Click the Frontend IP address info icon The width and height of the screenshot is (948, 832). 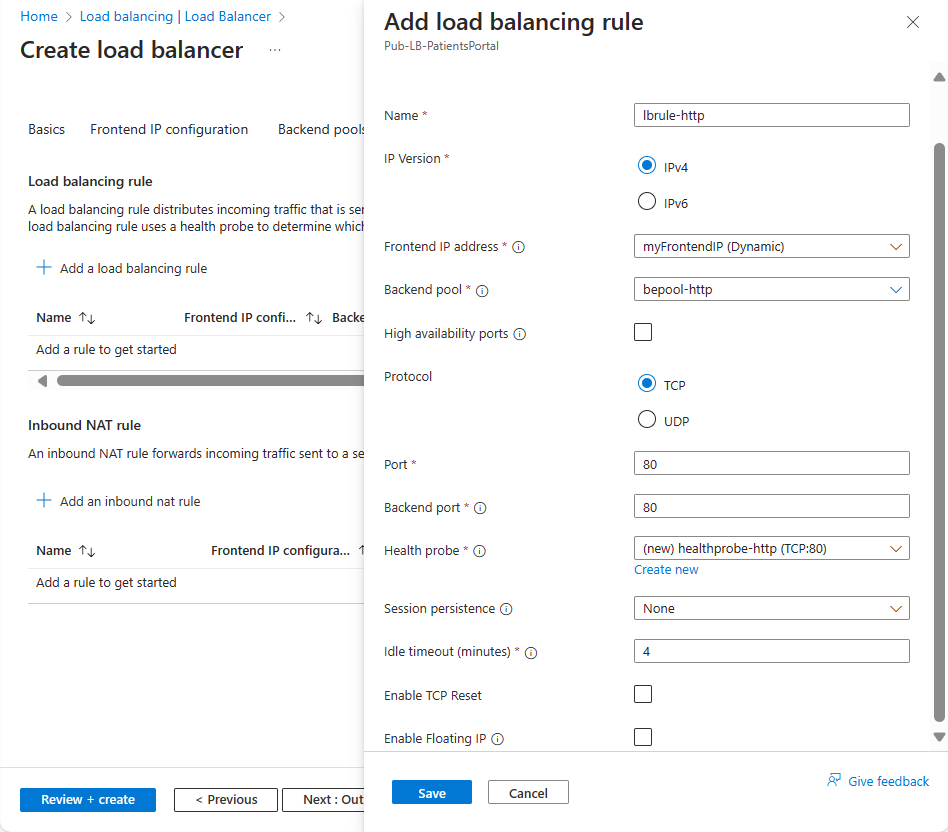pos(518,247)
